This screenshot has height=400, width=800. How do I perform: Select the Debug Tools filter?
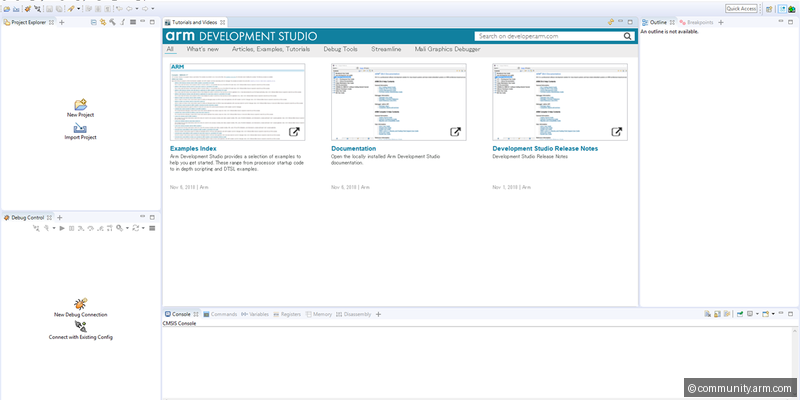coord(340,49)
